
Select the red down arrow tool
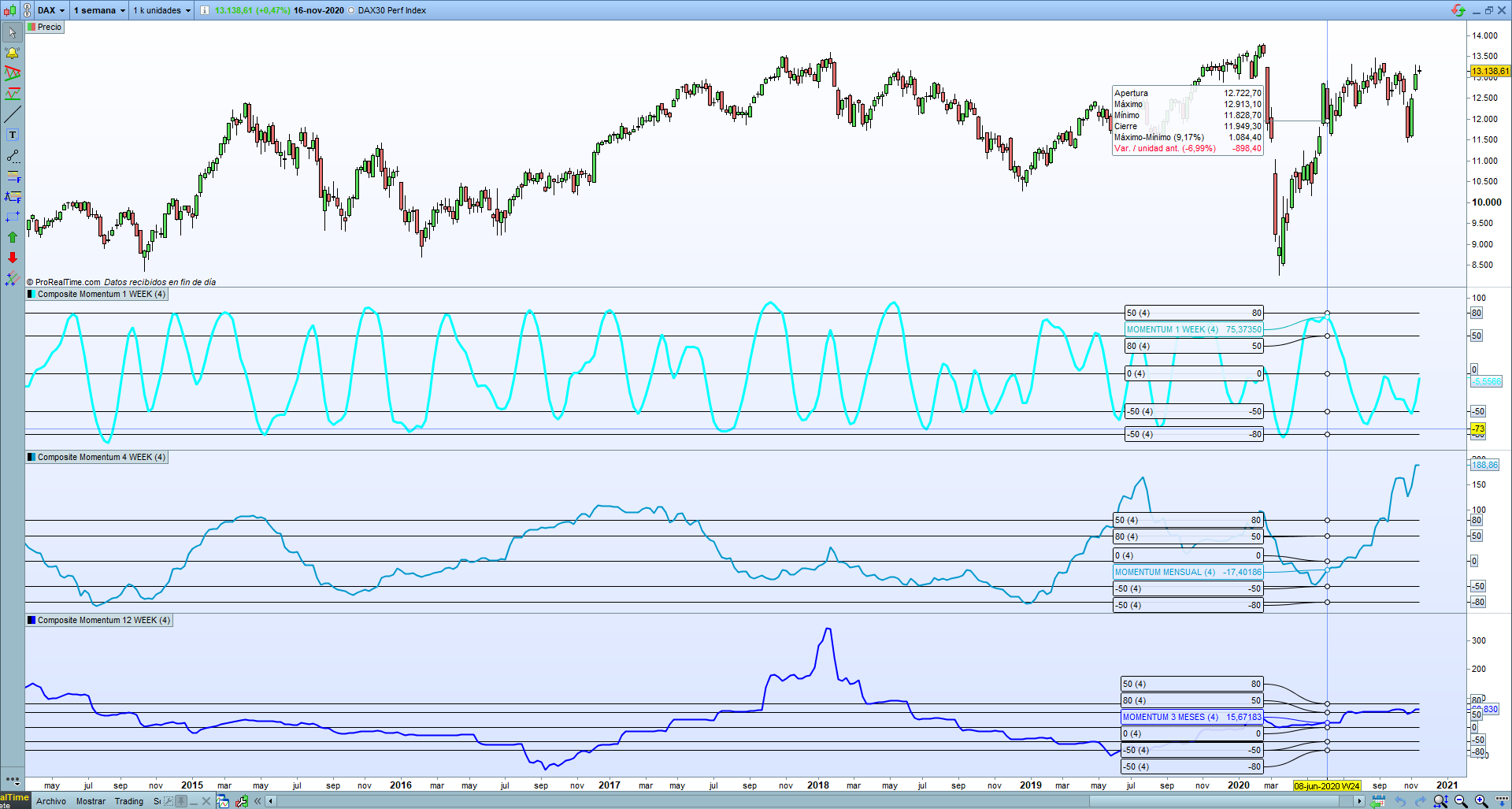[x=13, y=258]
